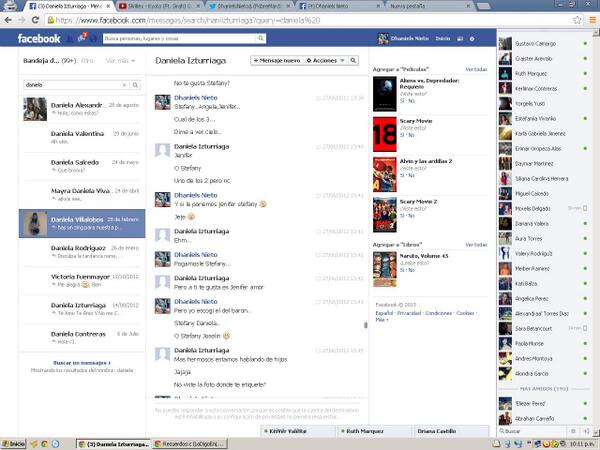Switch to the Dhaniels Nieto Facebook tab
Viewport: 600px width, 450px height.
point(340,6)
